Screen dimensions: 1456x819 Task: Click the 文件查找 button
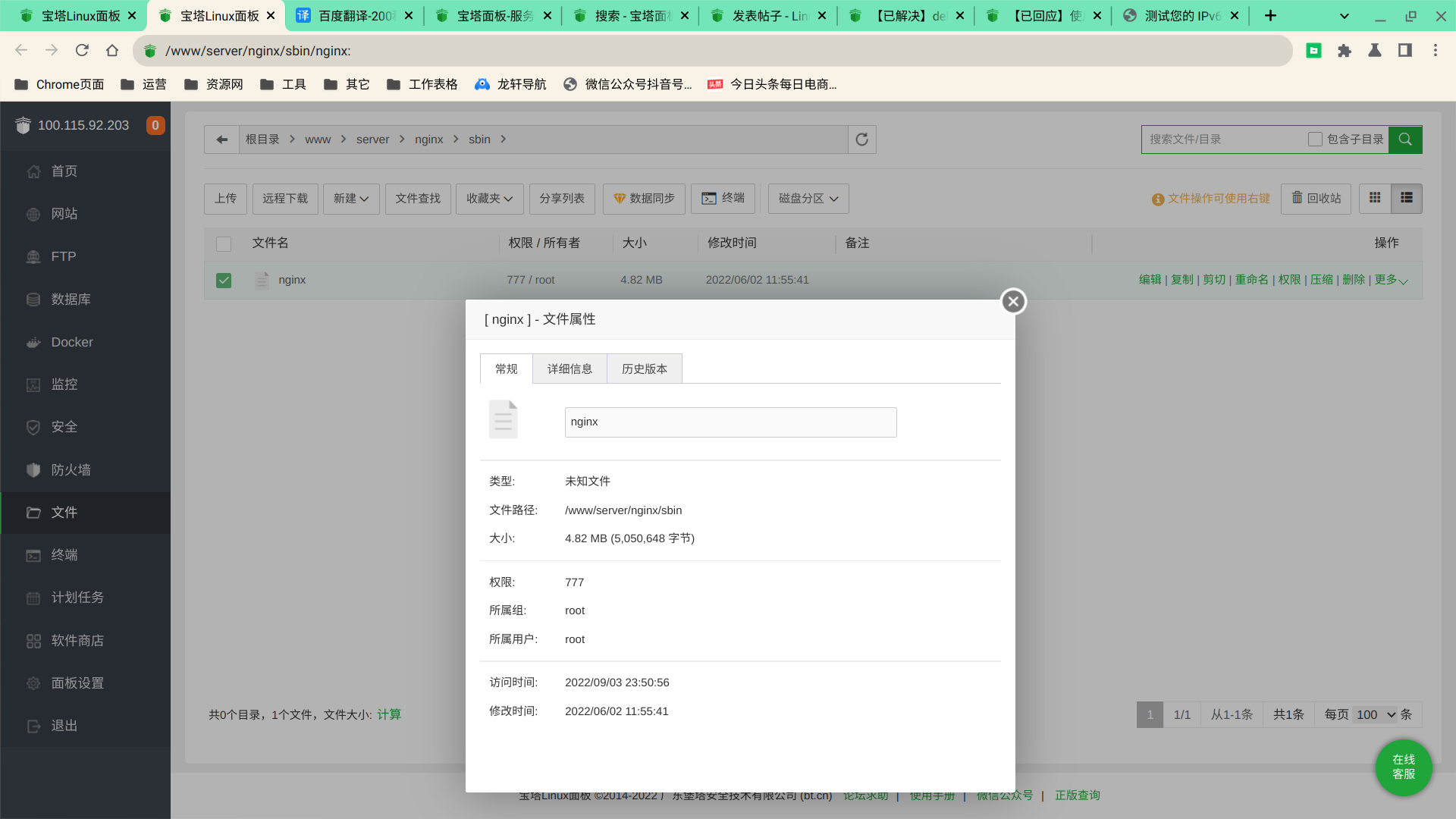(x=418, y=199)
